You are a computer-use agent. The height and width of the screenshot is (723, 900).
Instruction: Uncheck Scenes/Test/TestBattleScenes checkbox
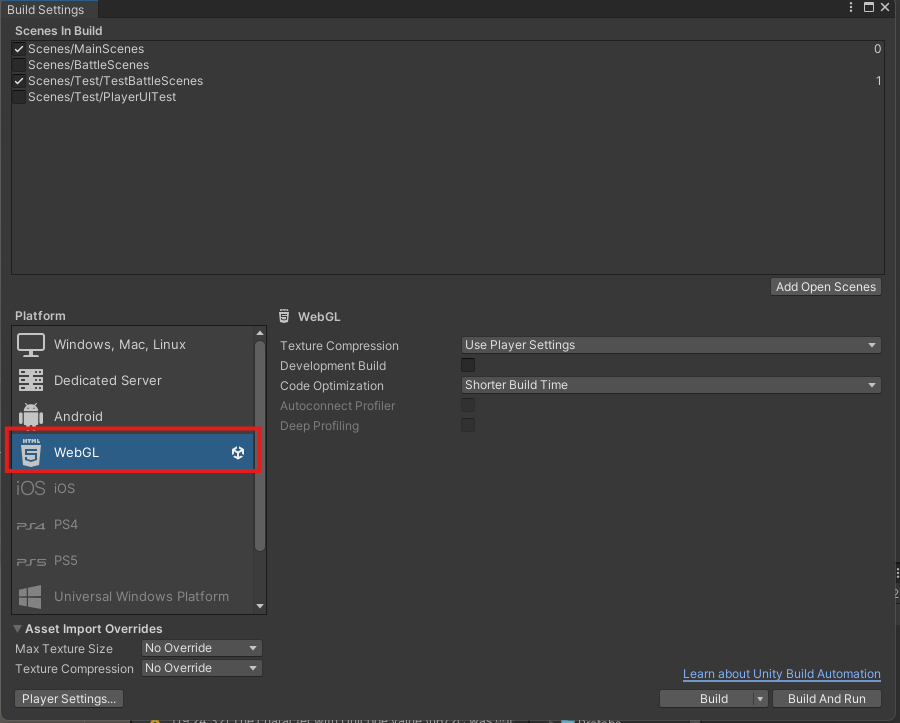point(19,81)
